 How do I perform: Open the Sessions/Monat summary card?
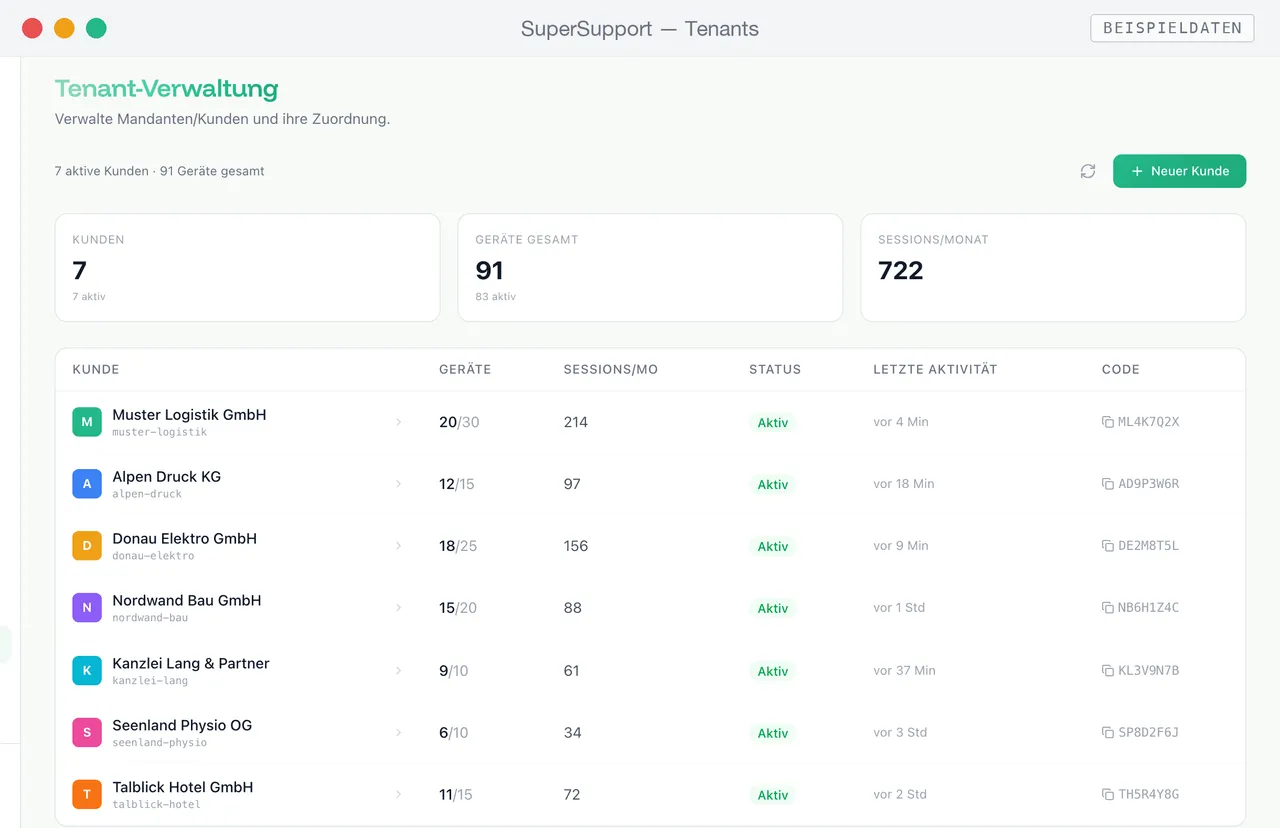(x=1053, y=267)
